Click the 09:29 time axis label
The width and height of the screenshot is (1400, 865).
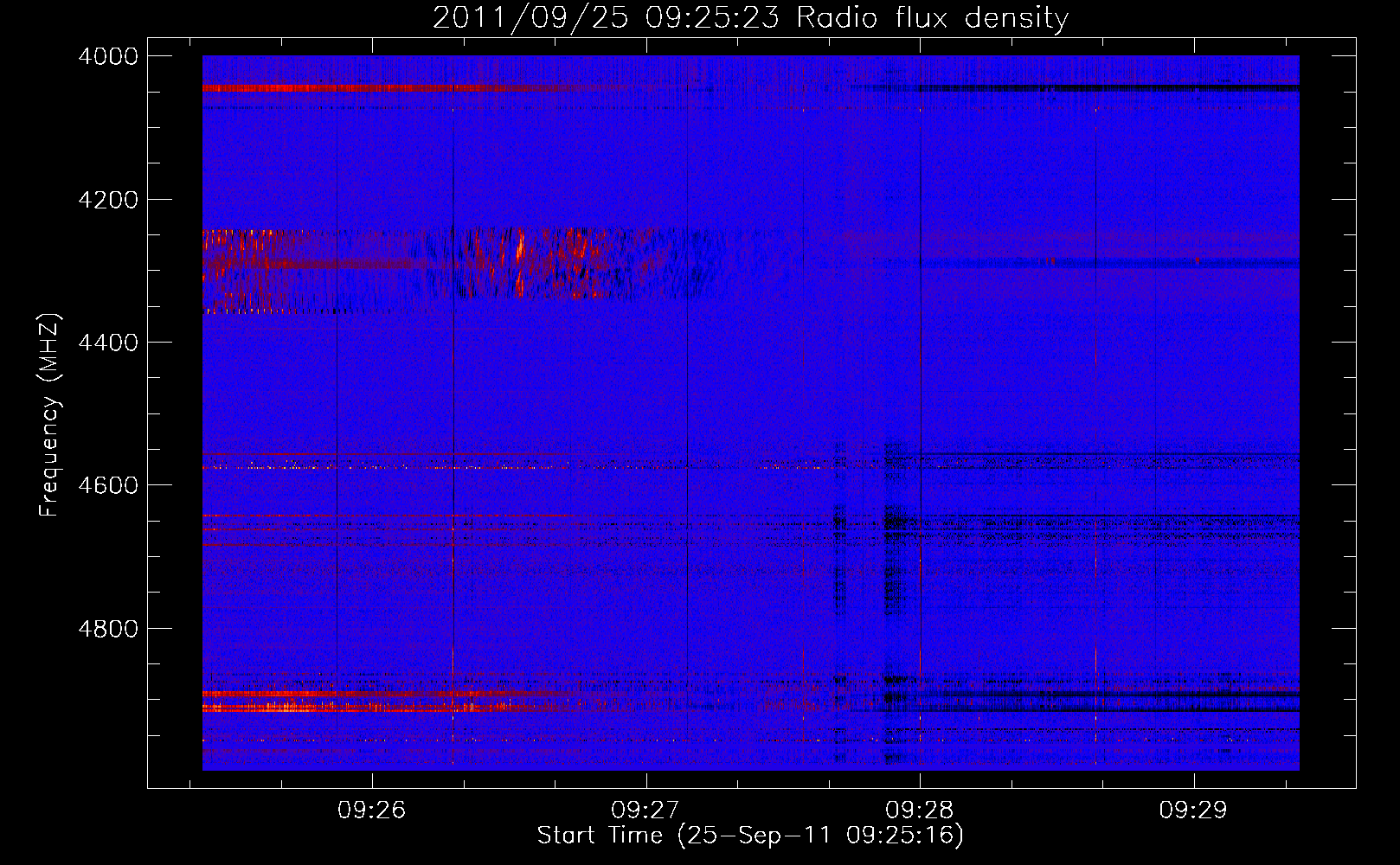[1193, 811]
